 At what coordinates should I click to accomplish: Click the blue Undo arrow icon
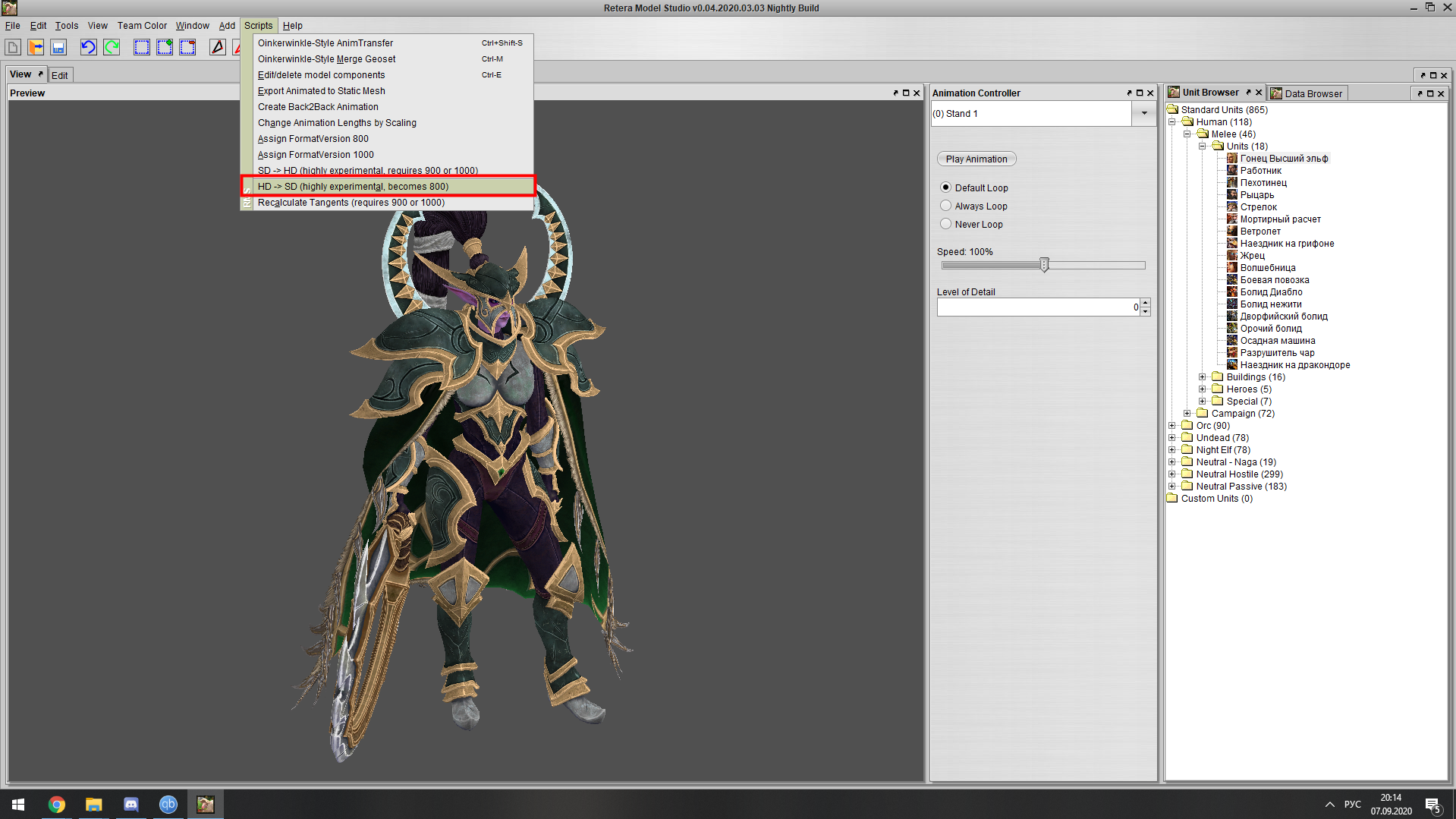point(89,47)
